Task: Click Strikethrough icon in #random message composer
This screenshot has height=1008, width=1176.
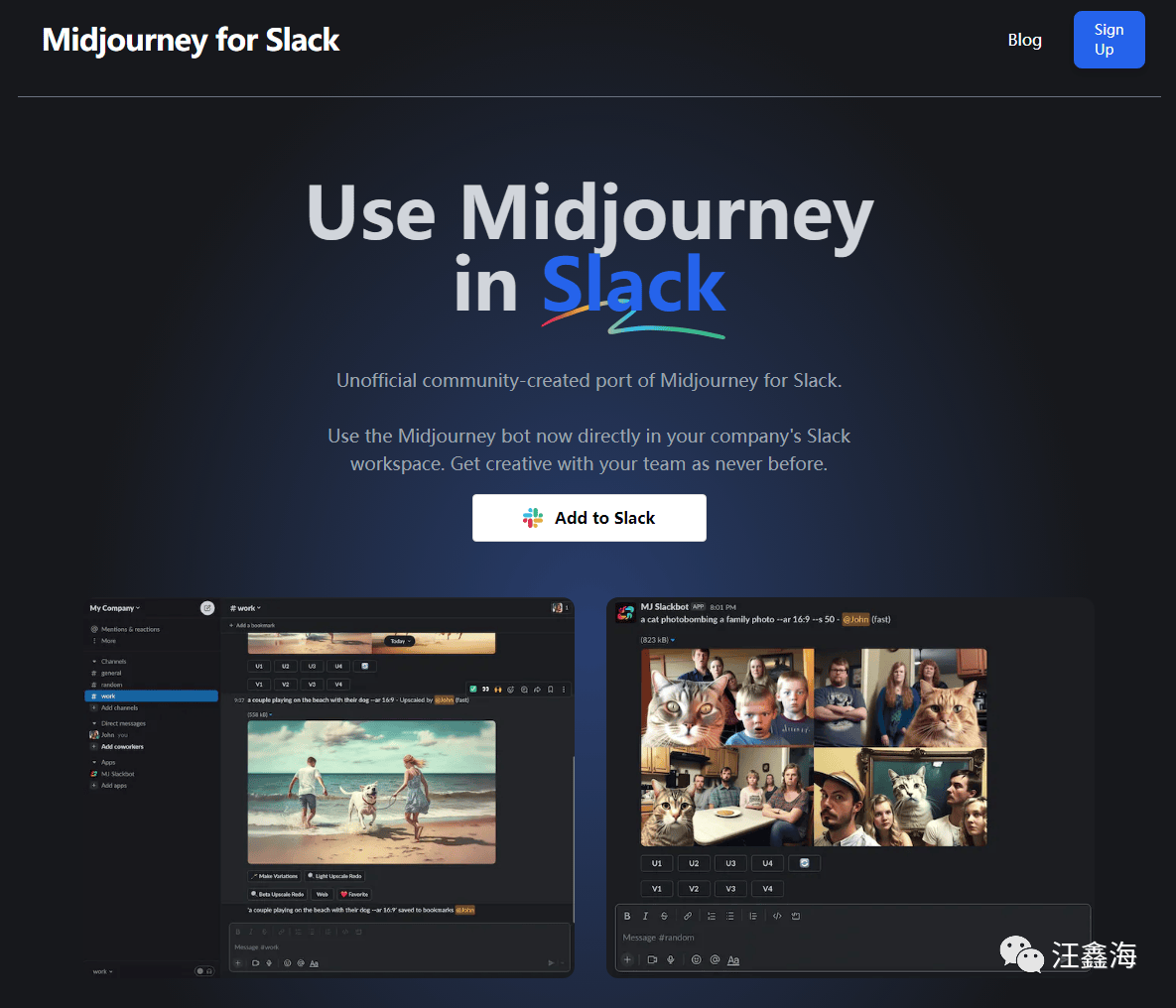Action: click(664, 916)
